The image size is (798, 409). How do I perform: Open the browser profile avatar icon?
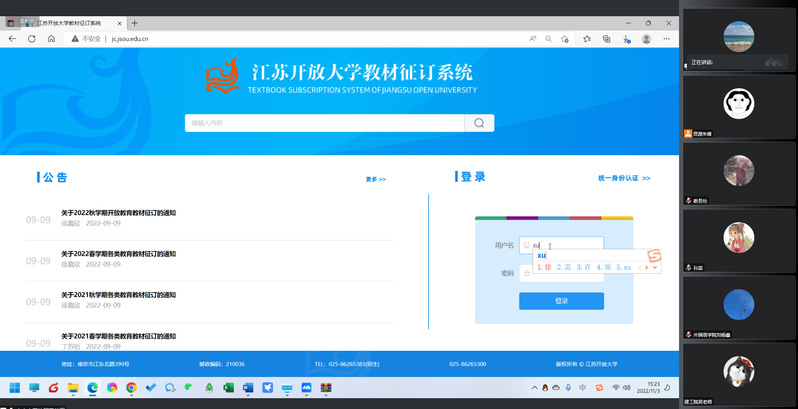click(646, 39)
